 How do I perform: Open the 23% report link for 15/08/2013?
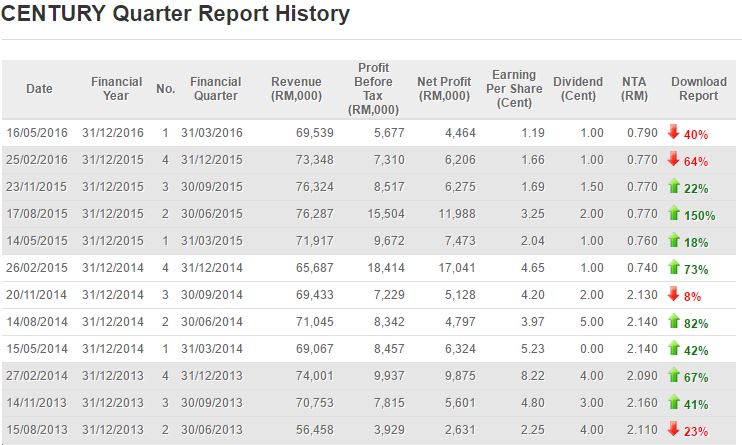pos(696,431)
